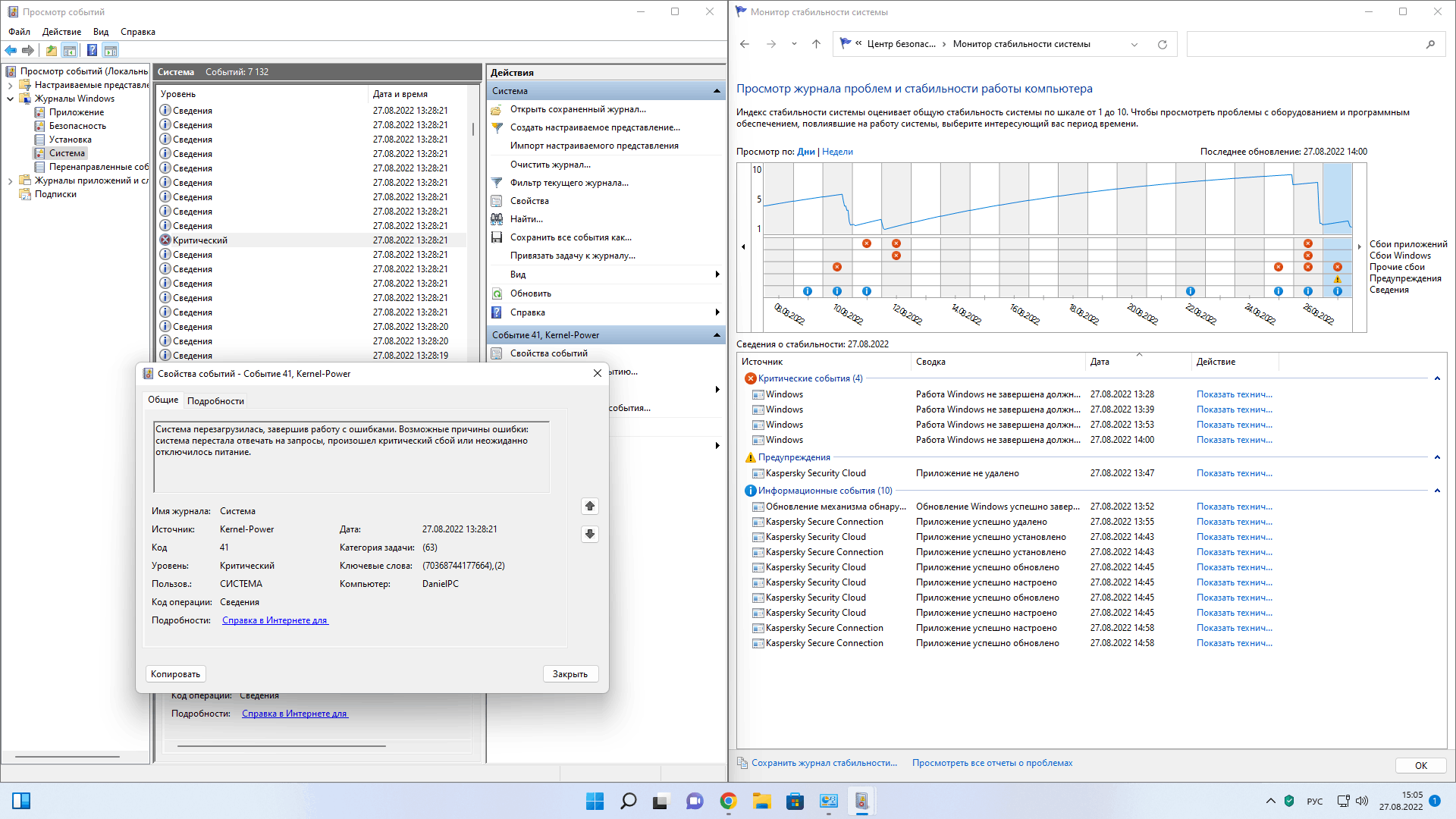Click Показать технические link for 27.08.2022 13:28 Windows row
This screenshot has width=1456, height=819.
pyautogui.click(x=1234, y=394)
